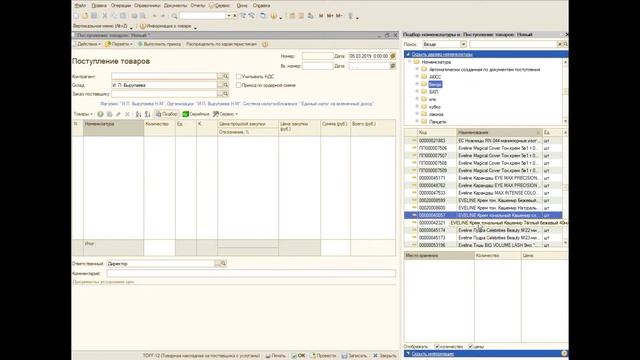Toggle the Учитывать НДС checkbox
Viewport: 640px width, 360px height.
click(238, 76)
